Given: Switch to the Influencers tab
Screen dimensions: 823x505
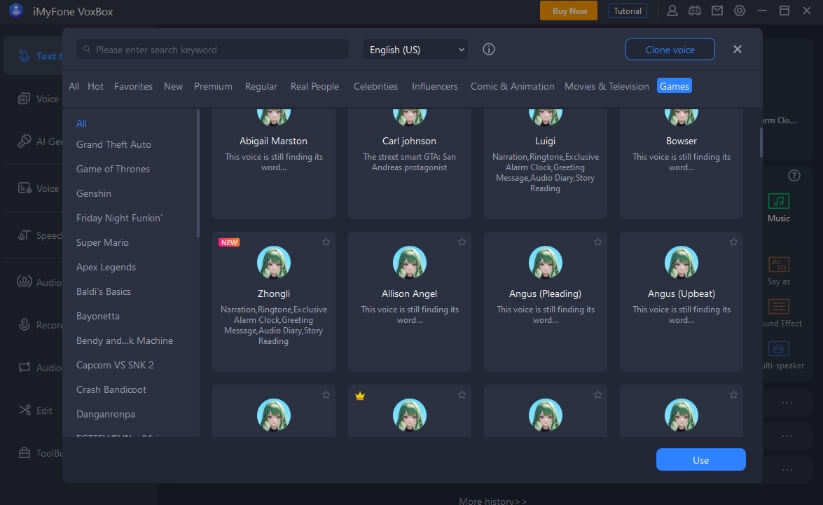Looking at the screenshot, I should coord(435,86).
